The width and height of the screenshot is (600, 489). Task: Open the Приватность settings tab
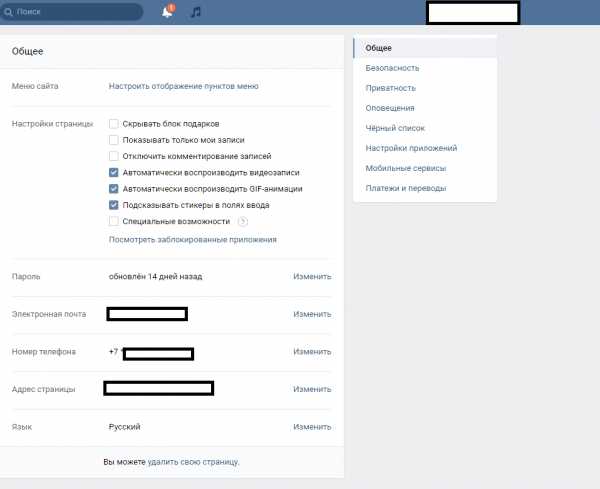[x=425, y=88]
